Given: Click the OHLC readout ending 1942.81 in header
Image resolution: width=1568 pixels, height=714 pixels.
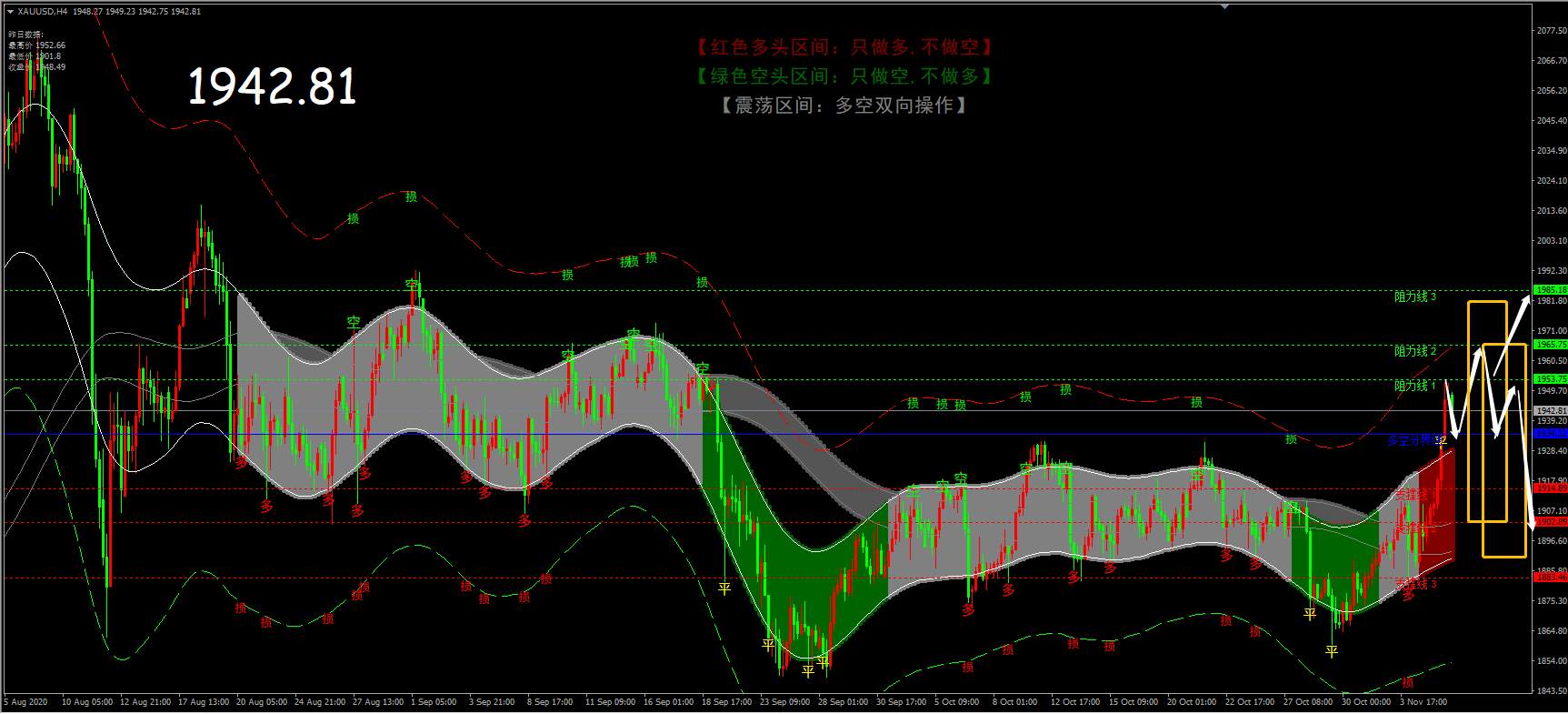Looking at the screenshot, I should tap(135, 12).
